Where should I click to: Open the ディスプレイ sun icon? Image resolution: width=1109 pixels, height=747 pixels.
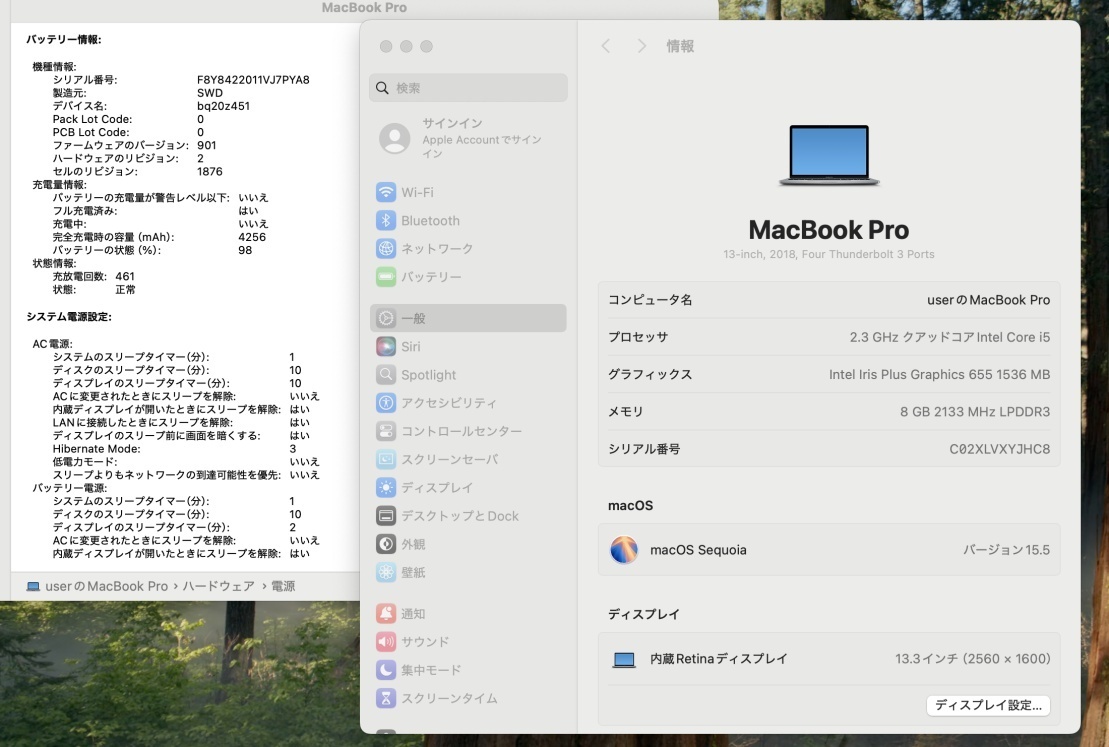(385, 487)
